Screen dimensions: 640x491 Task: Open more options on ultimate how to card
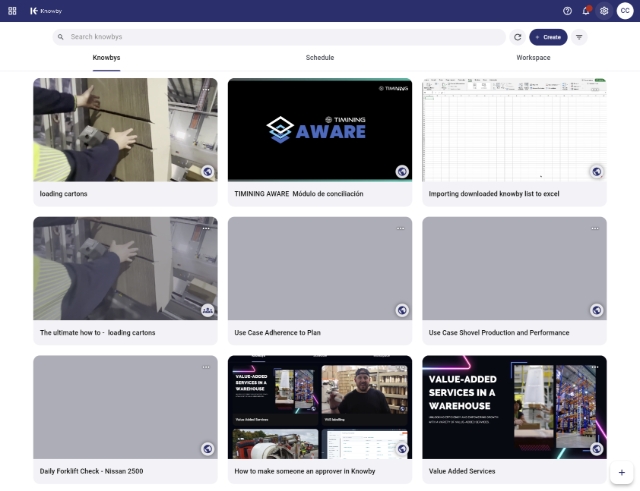point(206,229)
